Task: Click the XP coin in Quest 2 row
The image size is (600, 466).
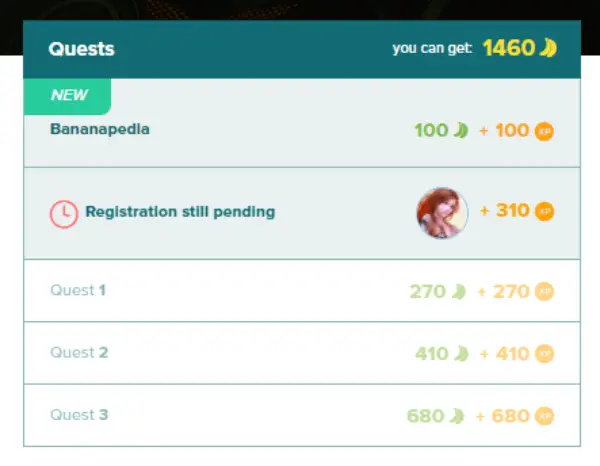Action: 544,354
